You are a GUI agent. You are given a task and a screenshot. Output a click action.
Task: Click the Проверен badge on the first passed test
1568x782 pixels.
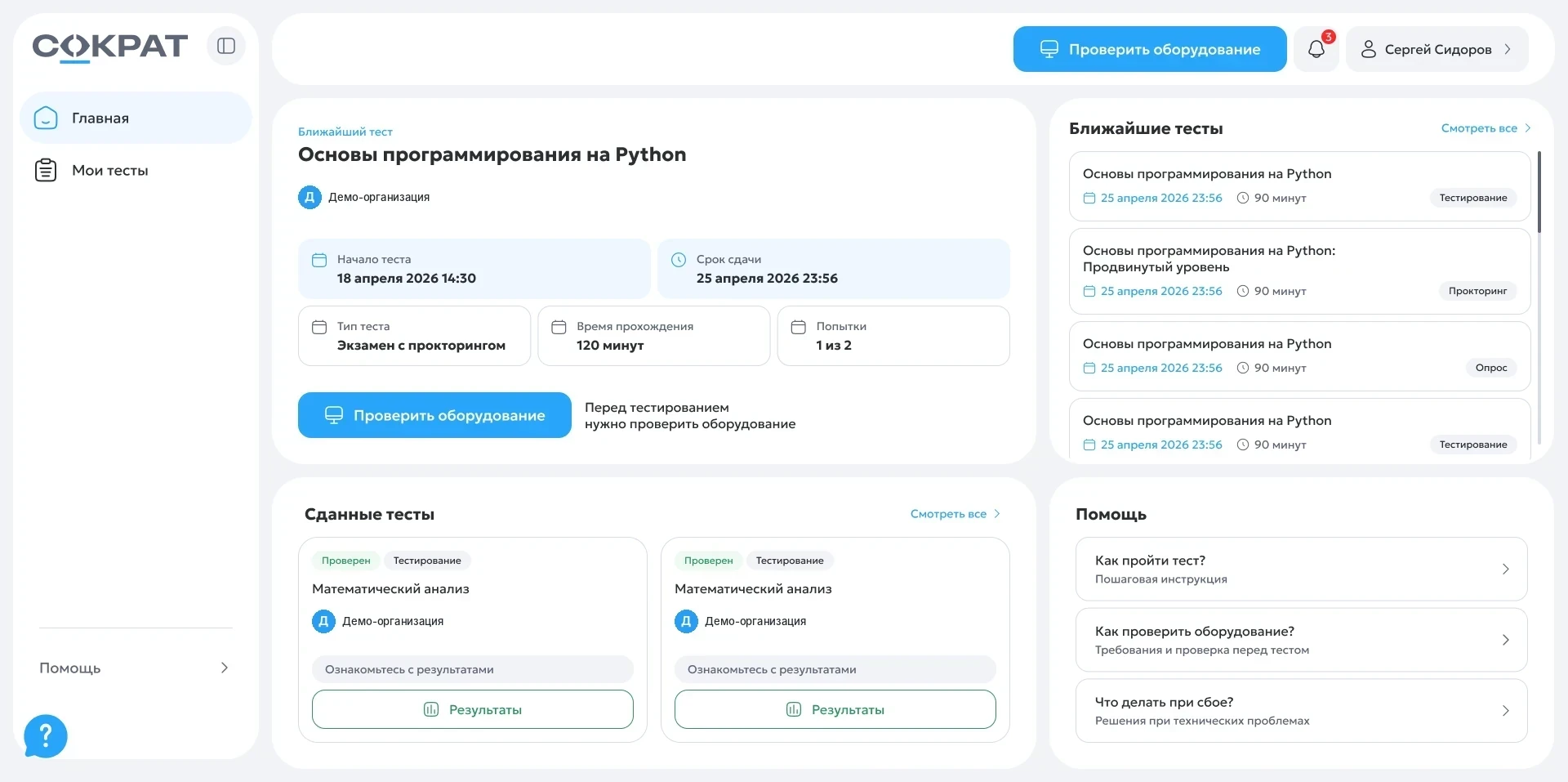(x=345, y=561)
